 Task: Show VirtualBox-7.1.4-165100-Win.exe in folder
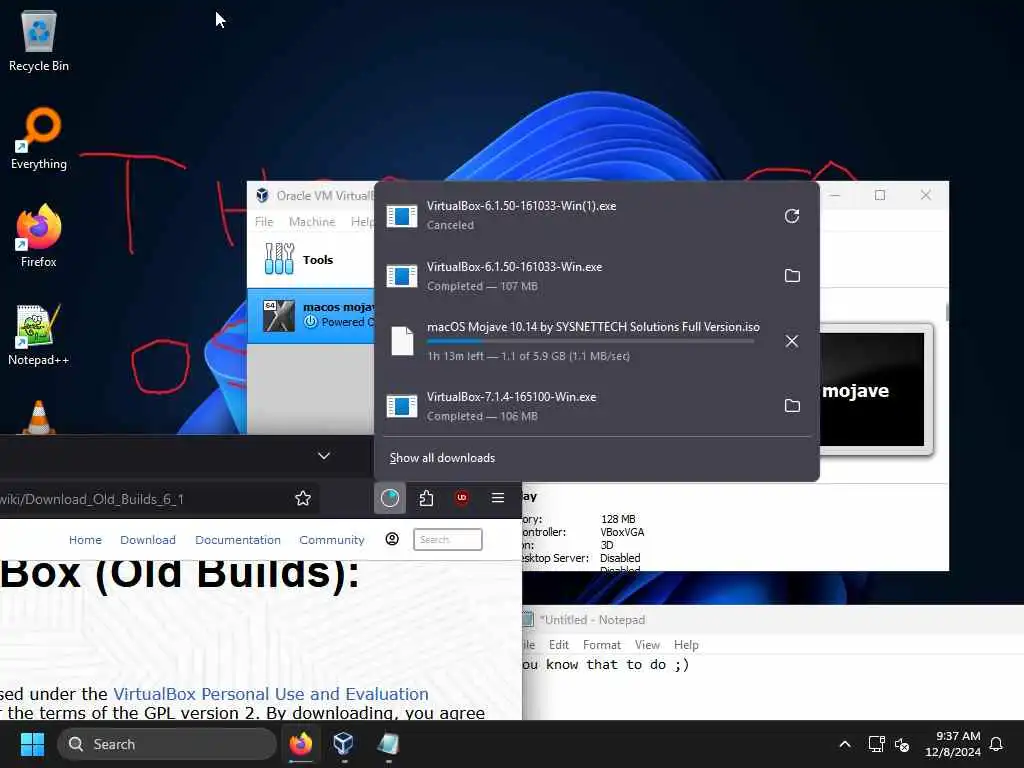792,406
